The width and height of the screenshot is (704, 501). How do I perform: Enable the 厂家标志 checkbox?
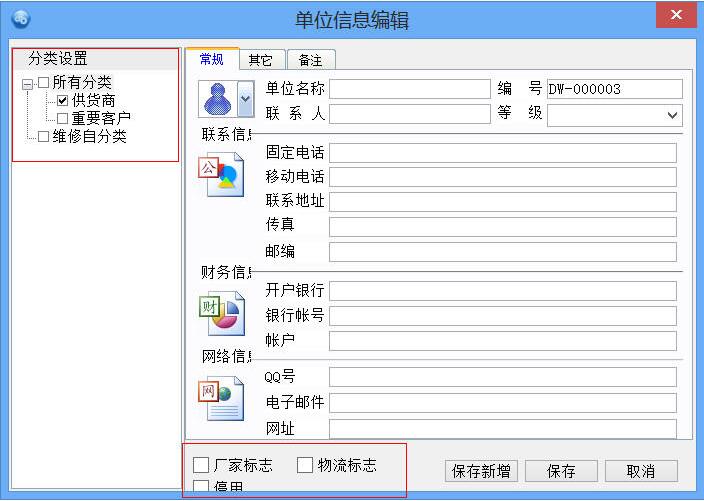tap(201, 465)
